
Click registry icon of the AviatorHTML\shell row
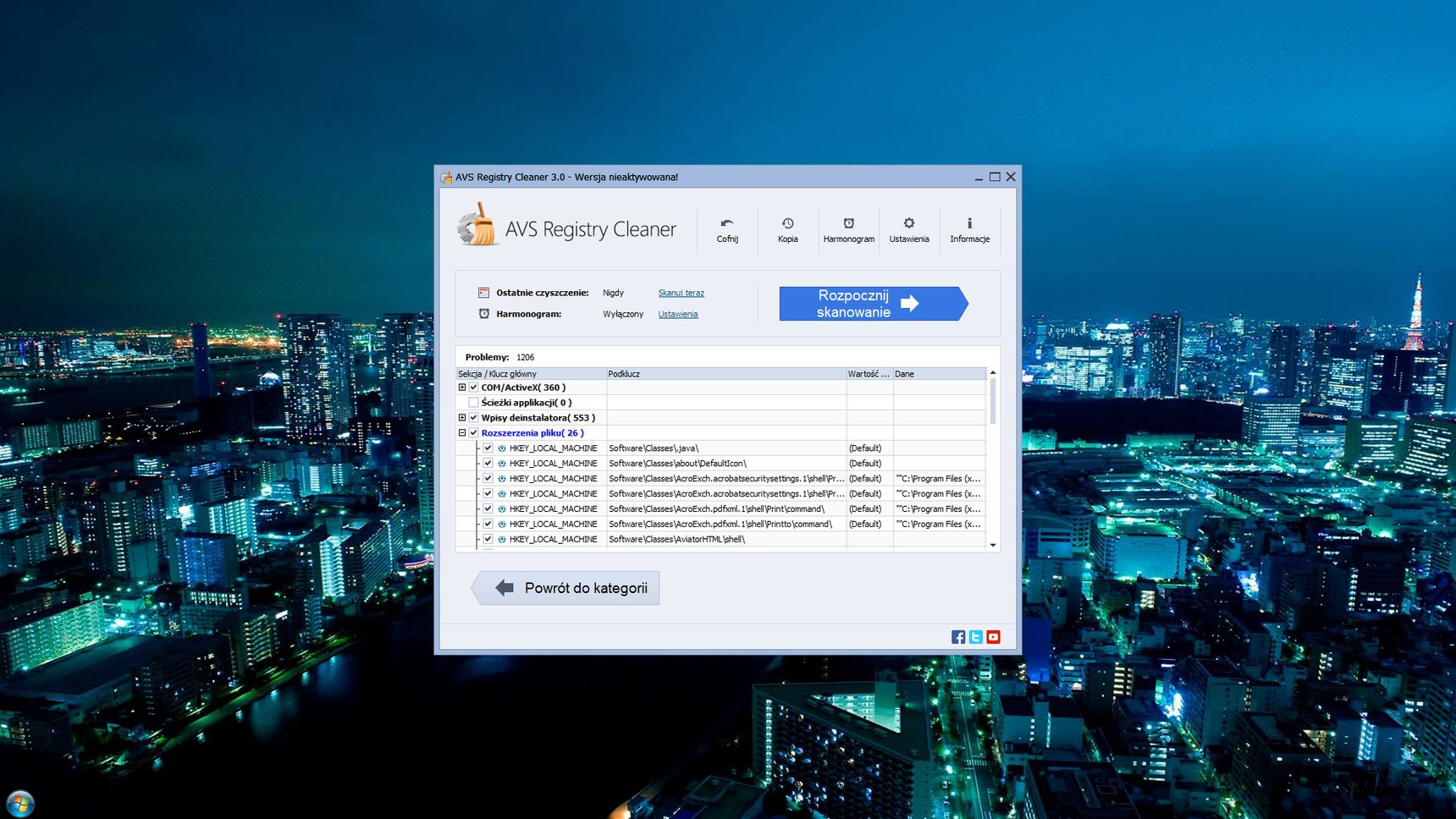coord(501,540)
